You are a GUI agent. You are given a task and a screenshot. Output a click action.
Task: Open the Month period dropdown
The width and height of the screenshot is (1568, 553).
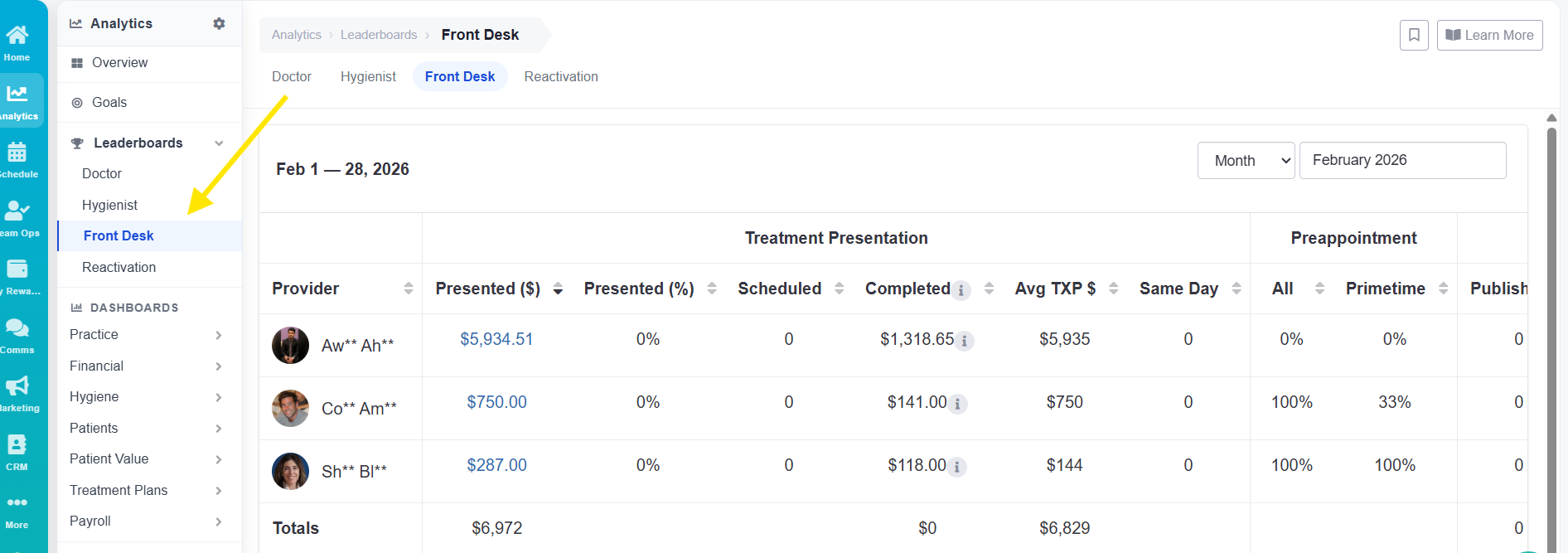click(1246, 160)
